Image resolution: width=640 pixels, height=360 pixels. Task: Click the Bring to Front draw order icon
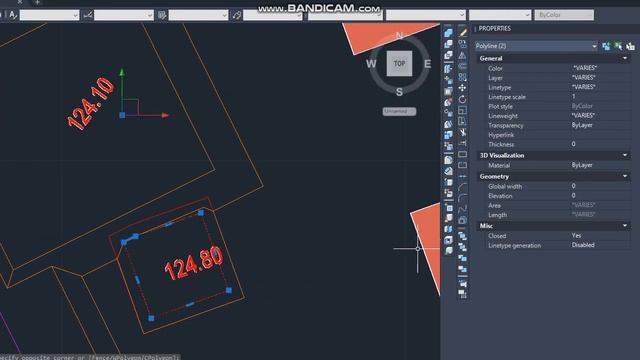click(x=462, y=236)
